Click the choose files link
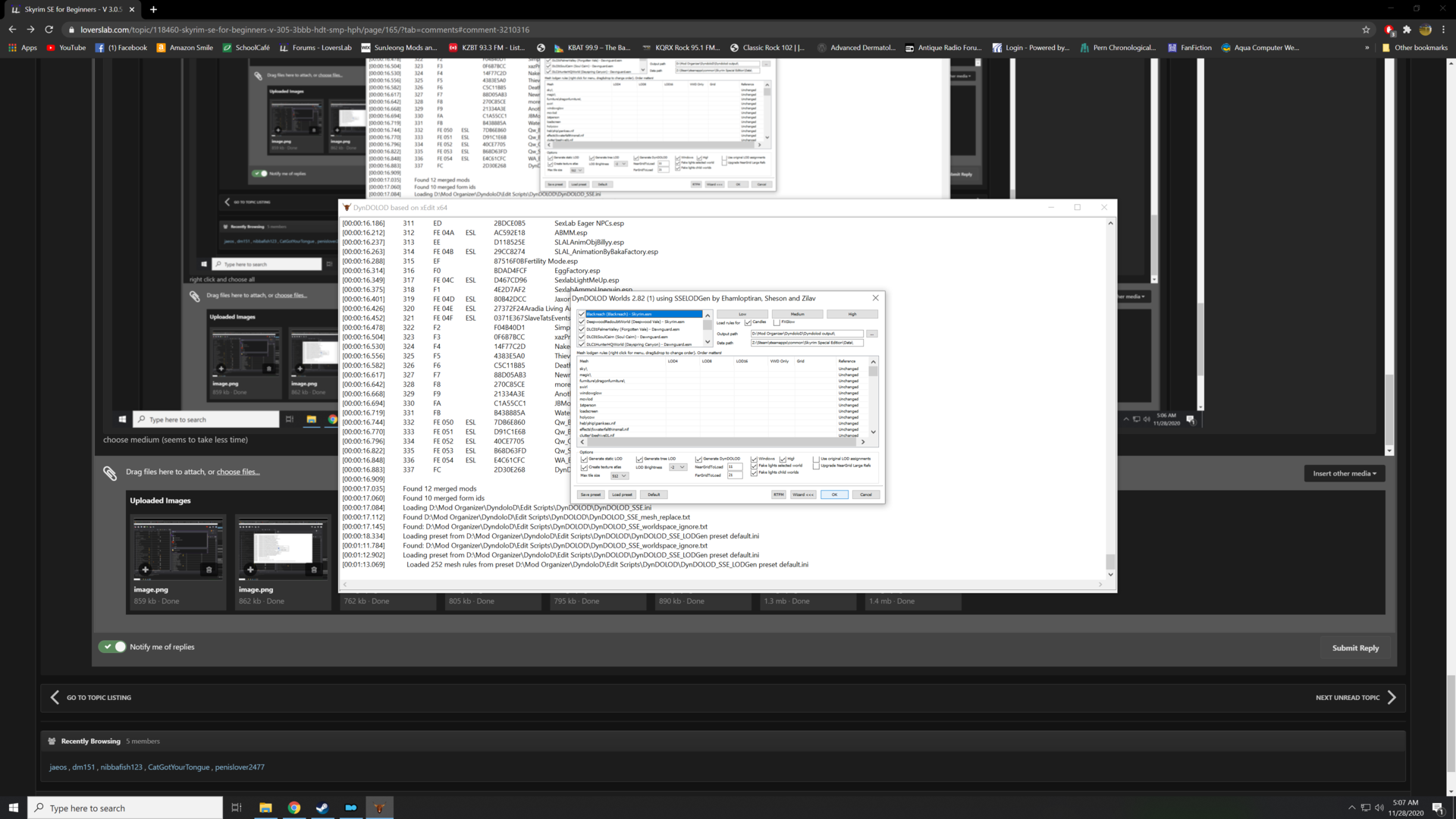 237,472
